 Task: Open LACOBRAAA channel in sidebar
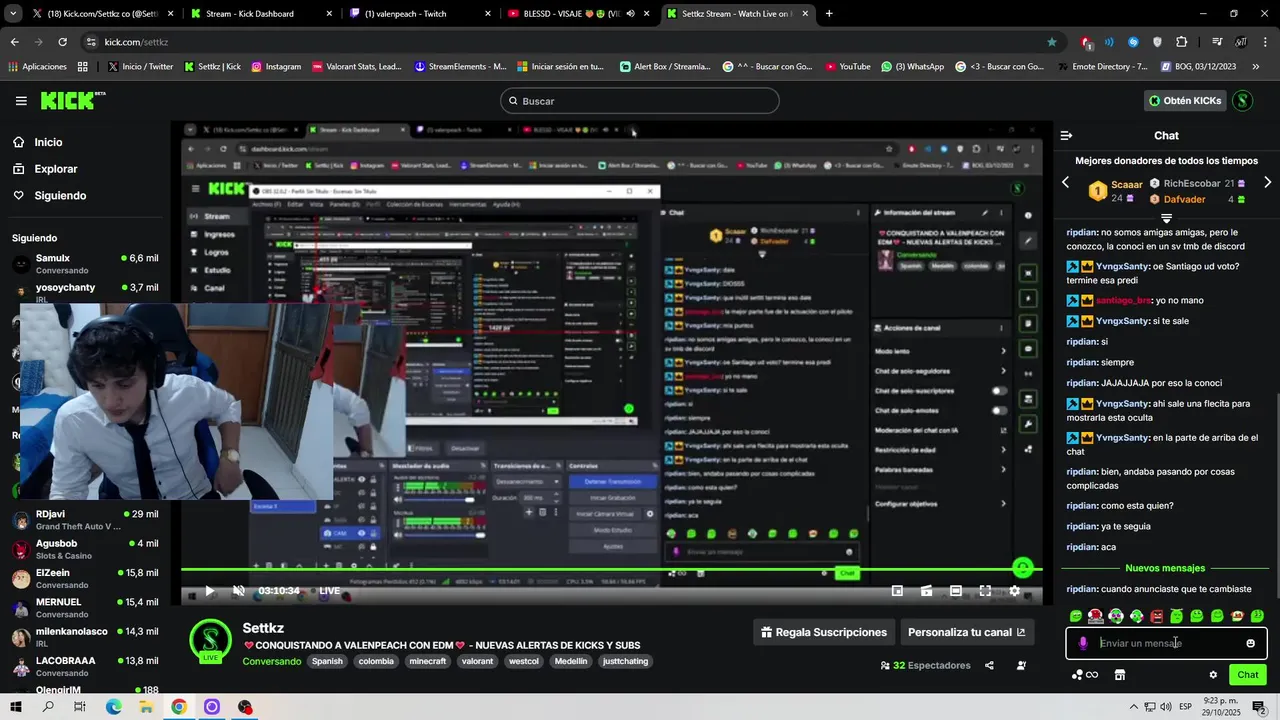[x=85, y=666]
